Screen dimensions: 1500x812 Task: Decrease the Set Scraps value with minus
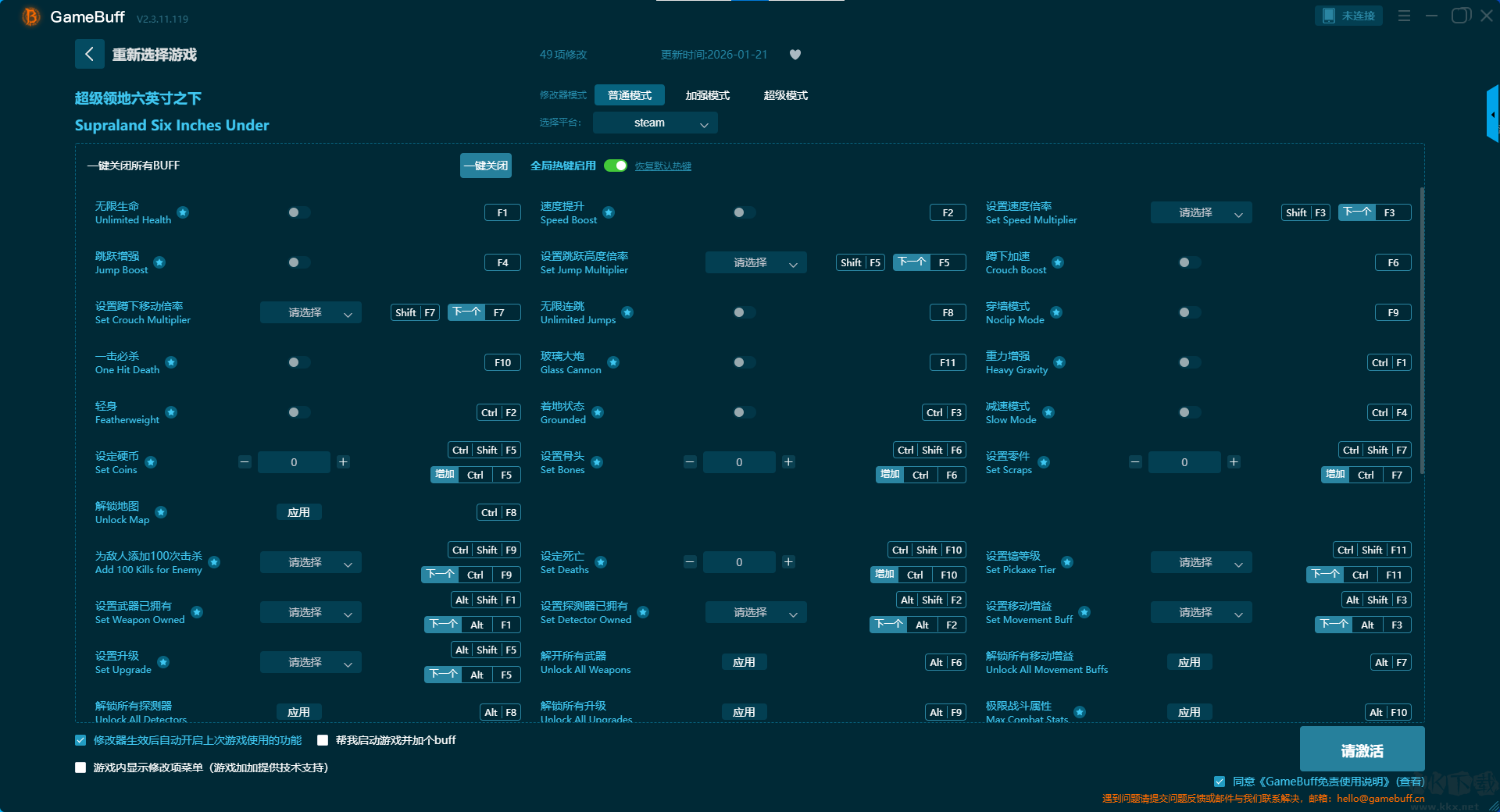coord(1135,462)
